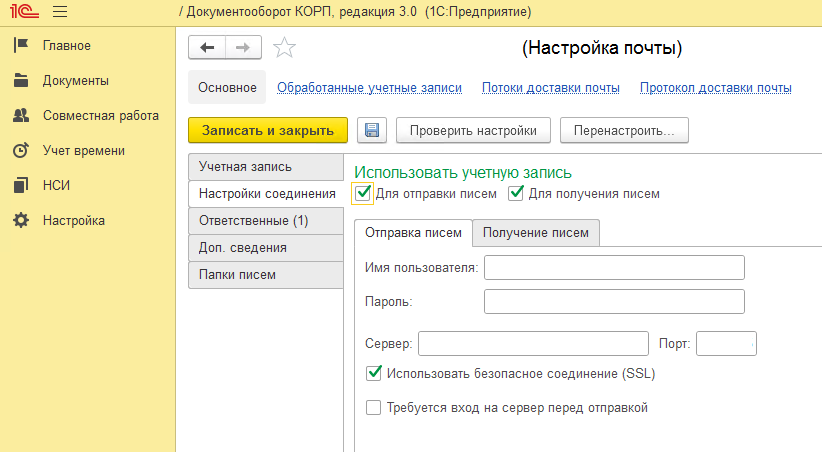Open the hamburger main menu
This screenshot has width=822, height=452.
[60, 11]
